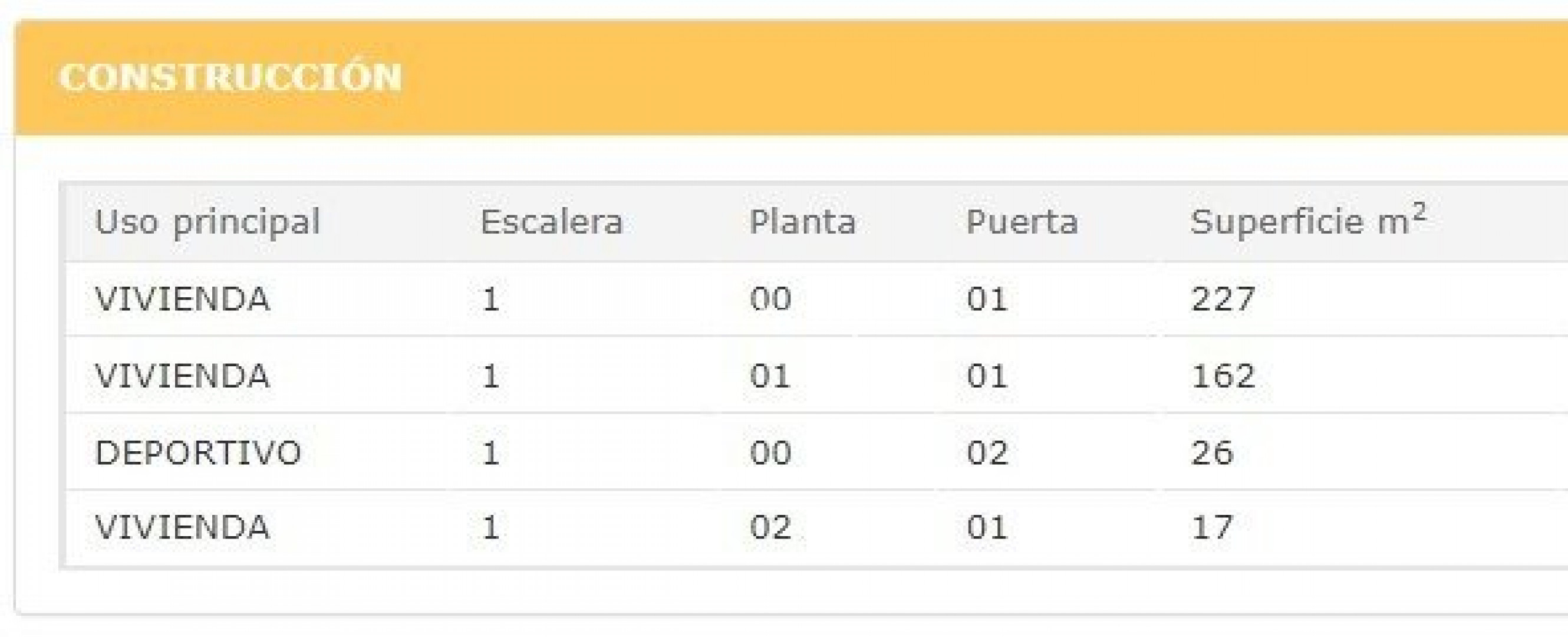Click the CONSTRUCCIÓN panel header
The width and height of the screenshot is (1568, 637).
coord(230,77)
